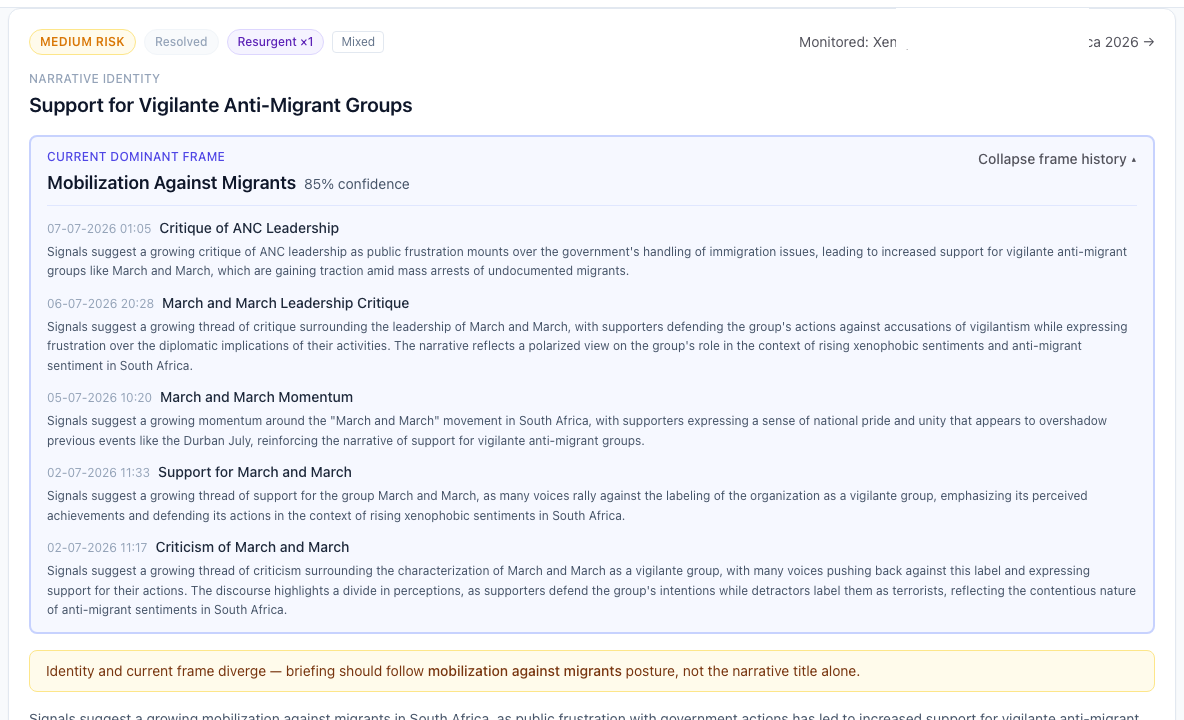Click the timestamp 05-07-2026 10:20
This screenshot has width=1184, height=720.
pos(100,398)
